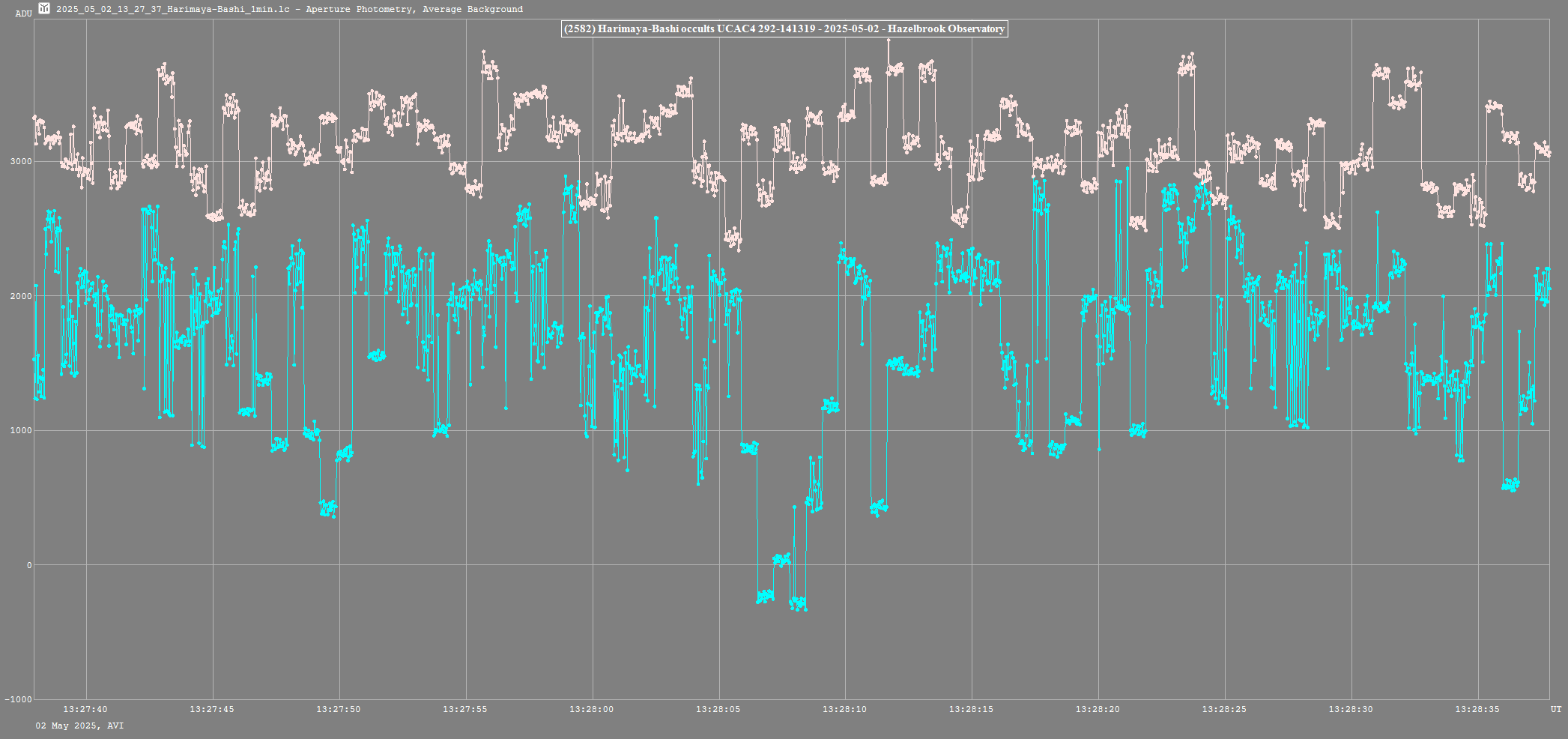Click the Tangra app icon beside the filename
The height and width of the screenshot is (739, 1568).
pyautogui.click(x=44, y=9)
